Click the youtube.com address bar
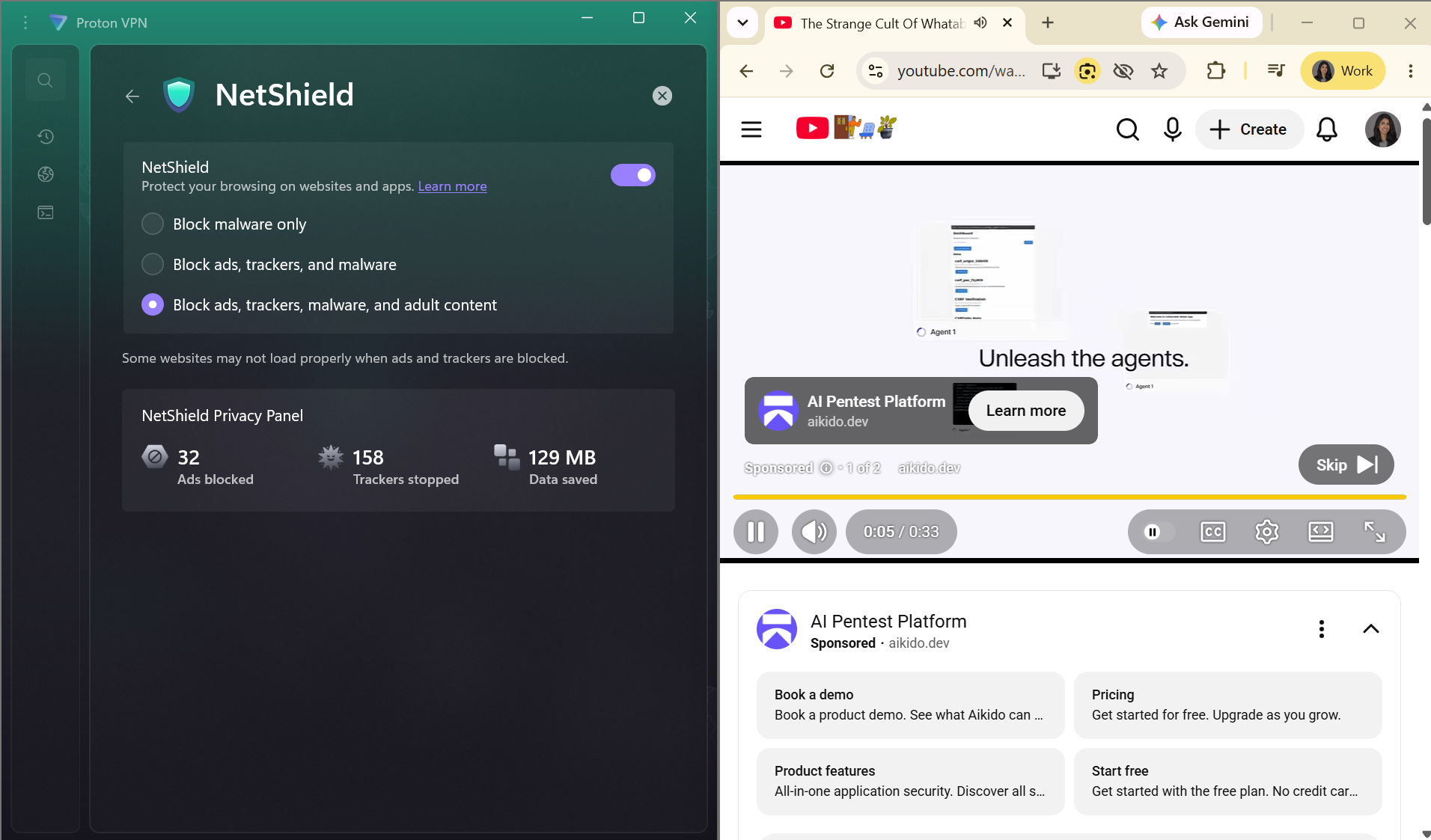Image resolution: width=1431 pixels, height=840 pixels. (x=962, y=71)
